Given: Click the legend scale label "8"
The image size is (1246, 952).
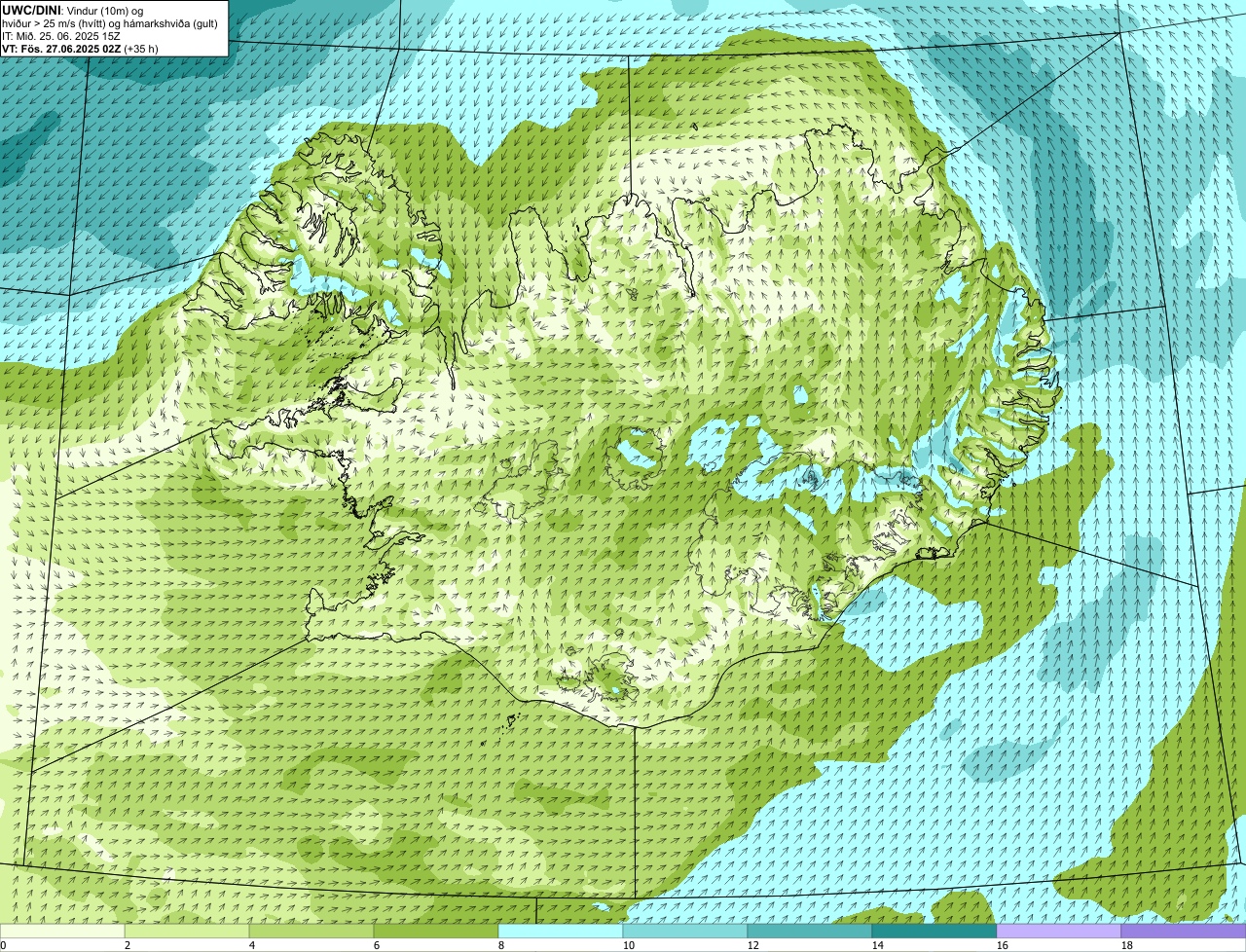Looking at the screenshot, I should (x=501, y=945).
